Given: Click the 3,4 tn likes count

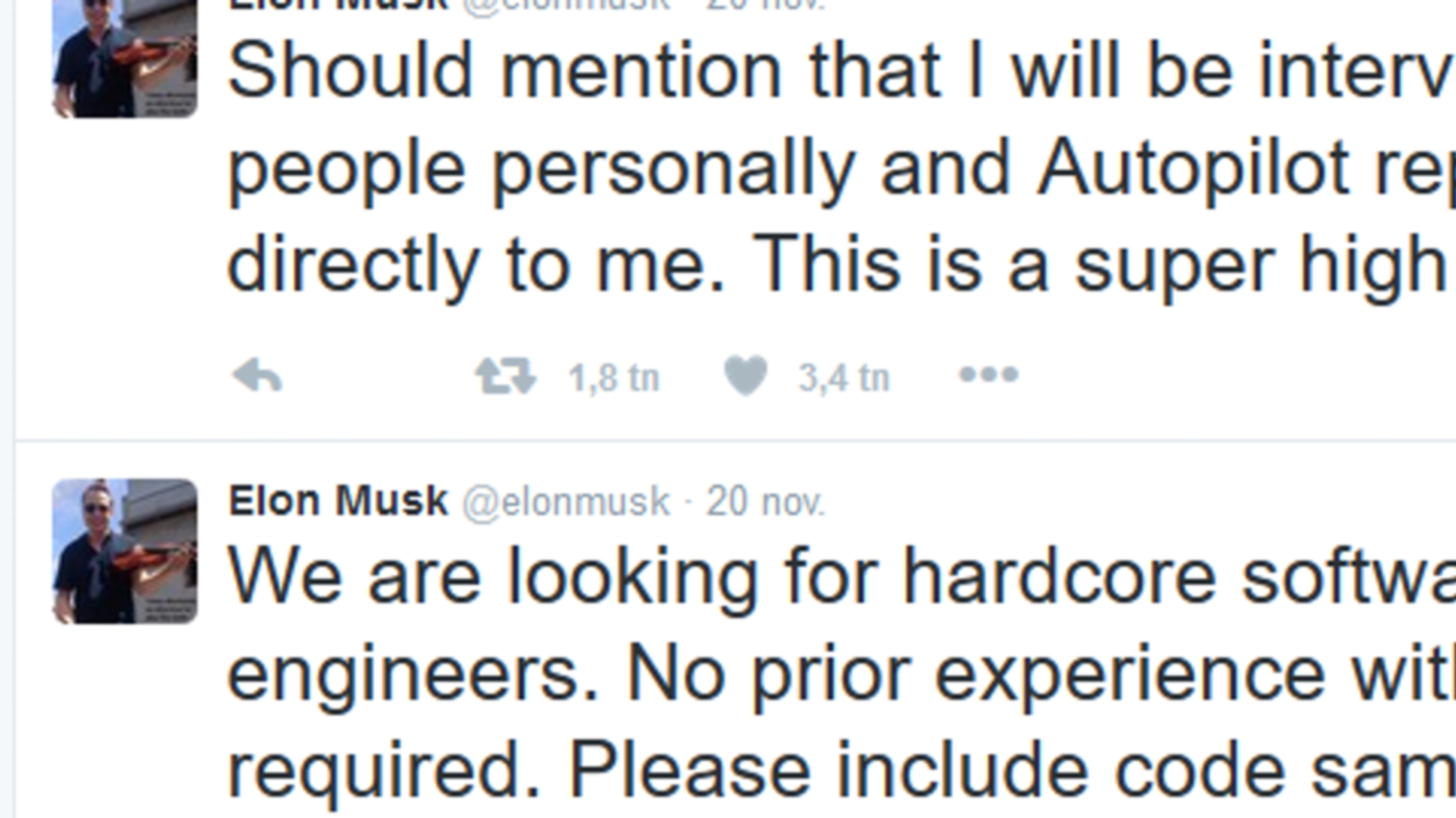Looking at the screenshot, I should coord(844,378).
